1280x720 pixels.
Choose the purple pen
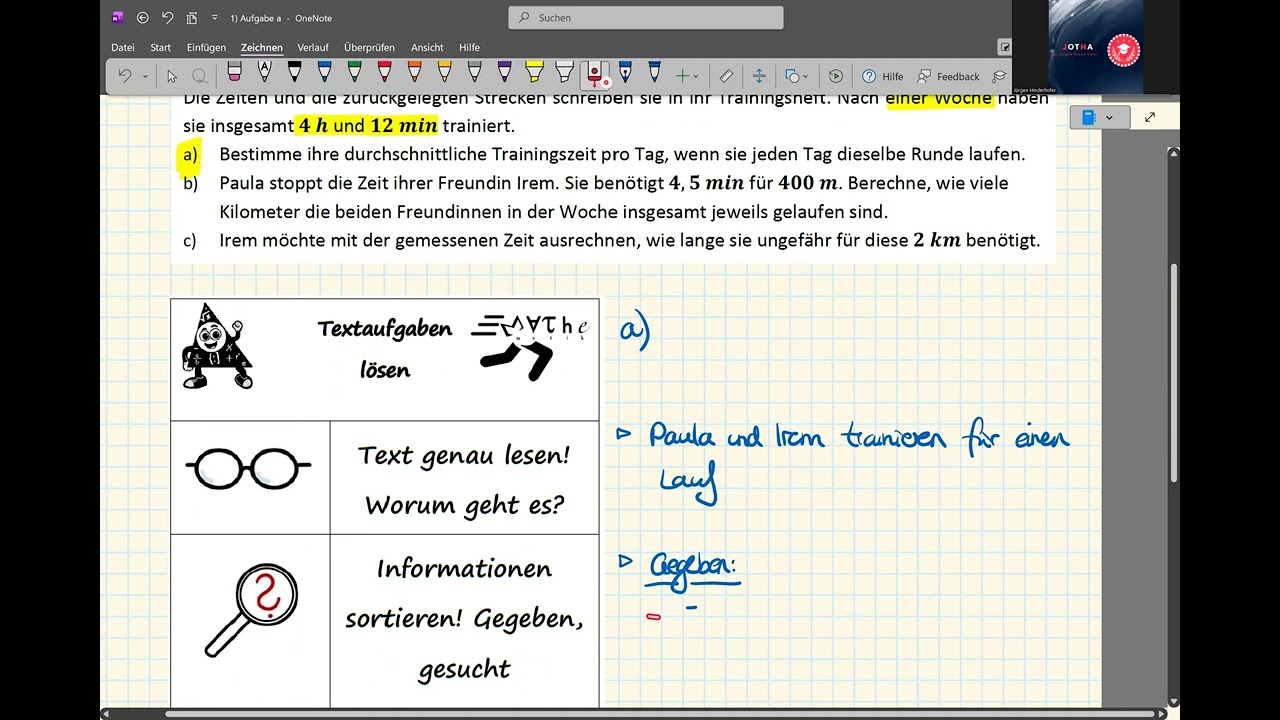coord(504,72)
